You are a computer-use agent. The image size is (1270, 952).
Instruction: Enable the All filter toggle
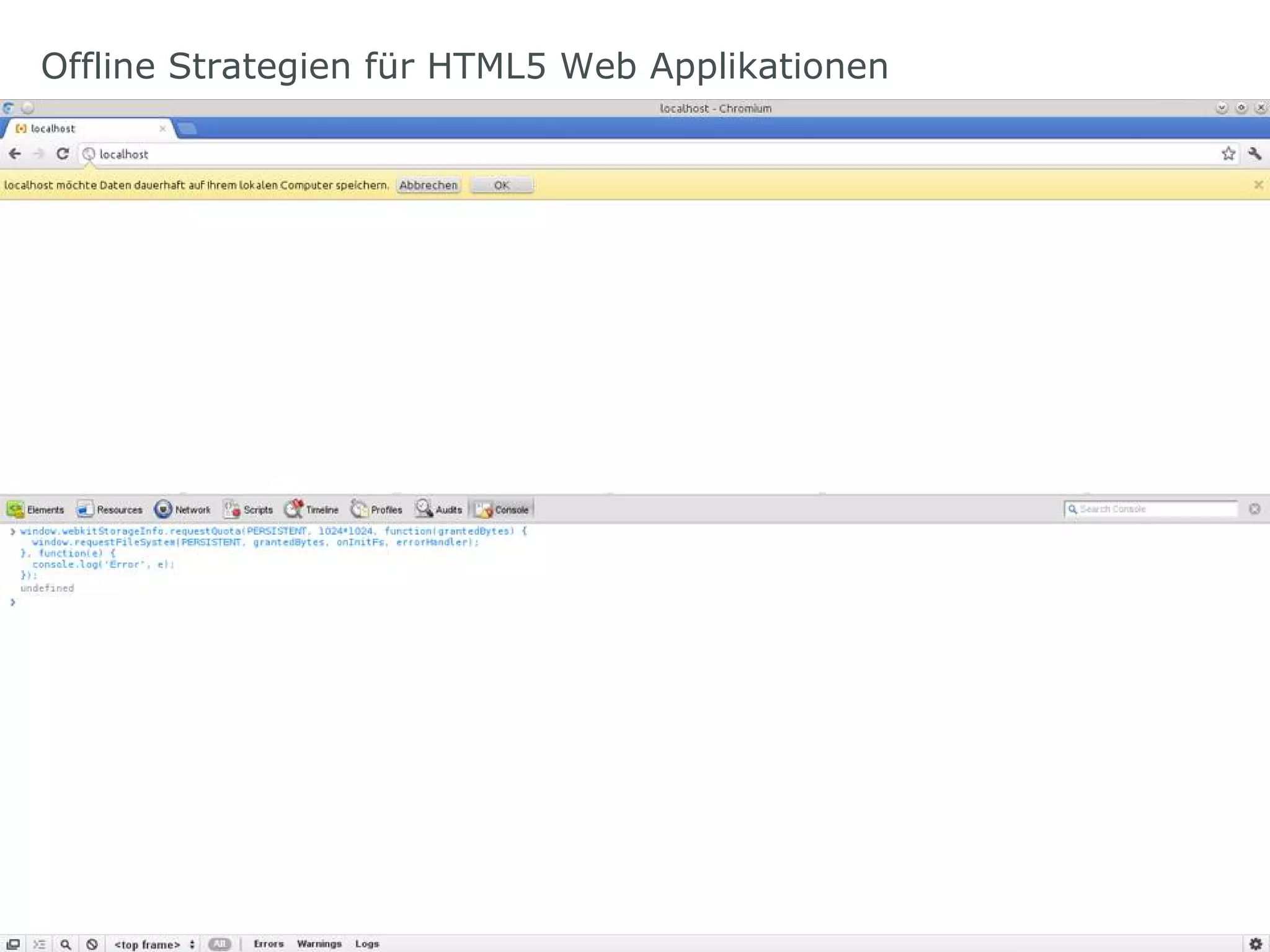pos(220,944)
